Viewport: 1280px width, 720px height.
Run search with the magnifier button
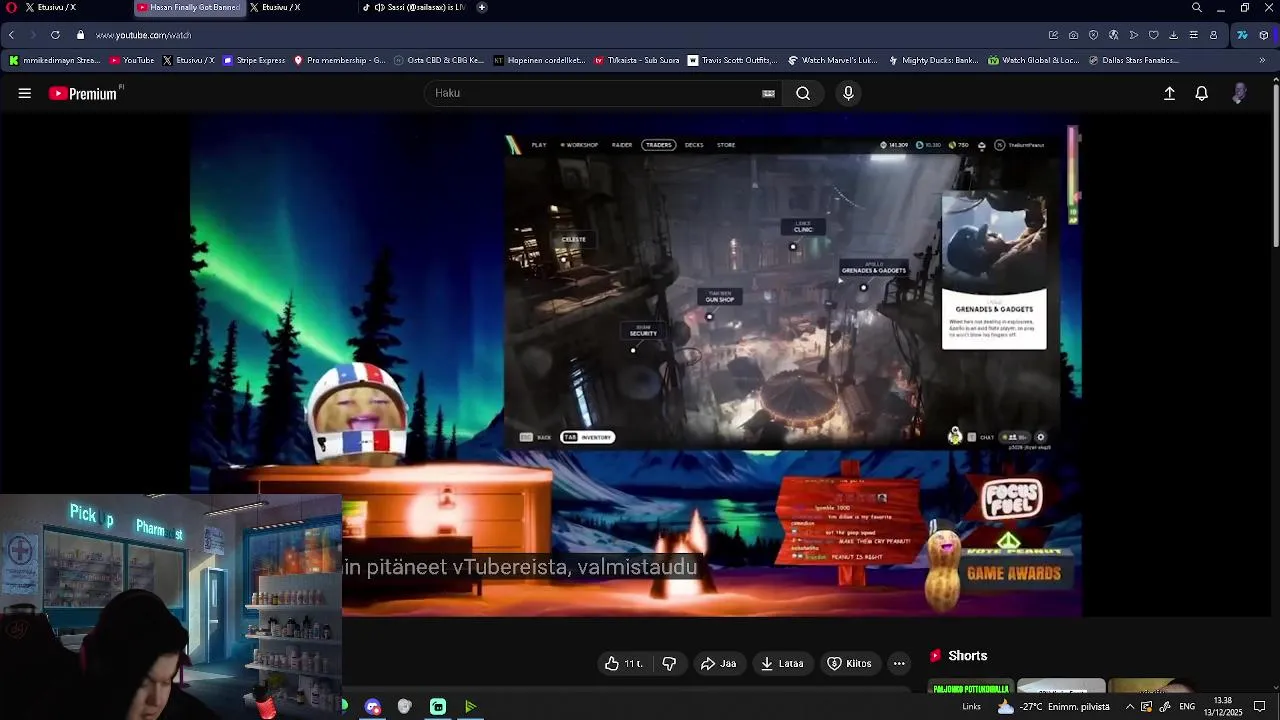803,93
